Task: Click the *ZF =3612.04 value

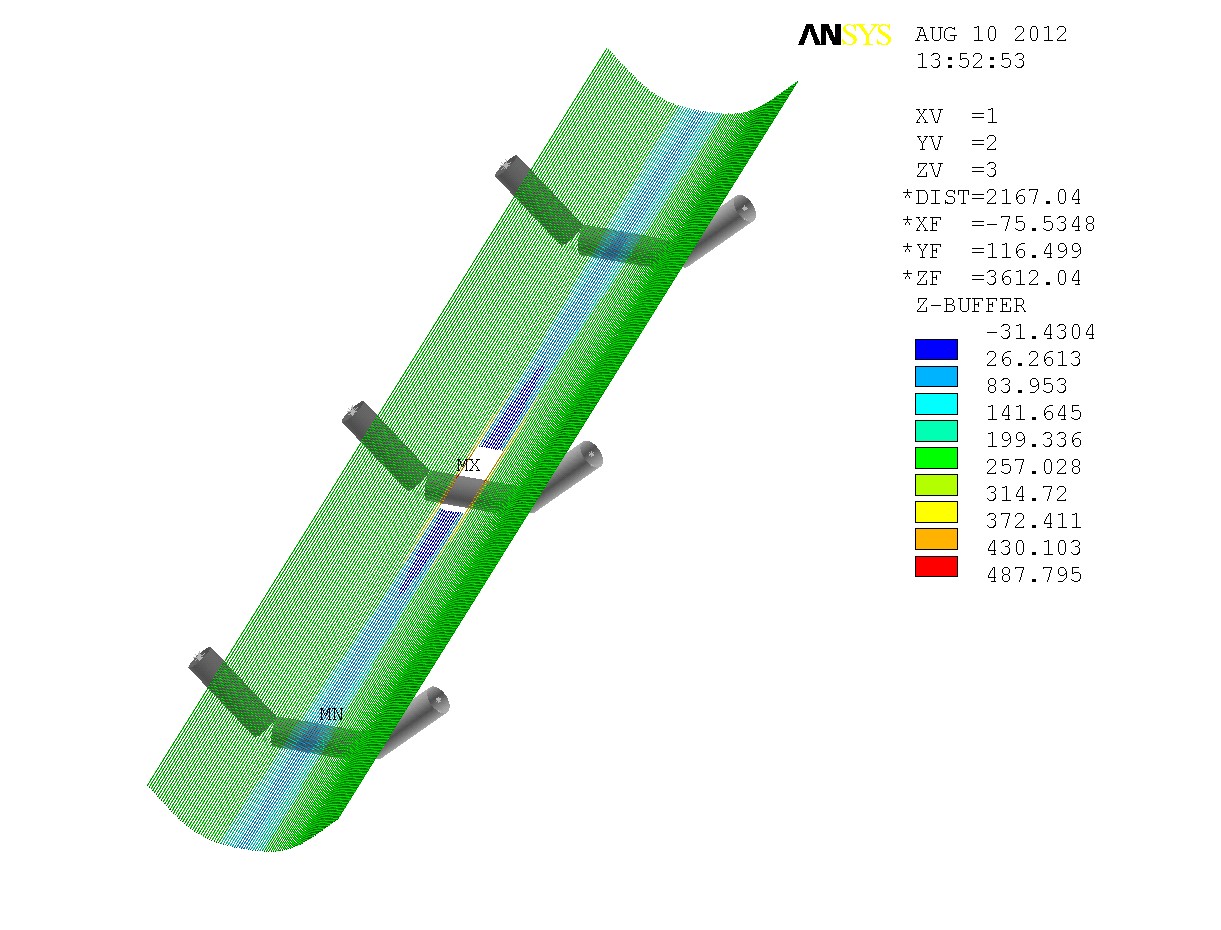Action: click(x=992, y=278)
